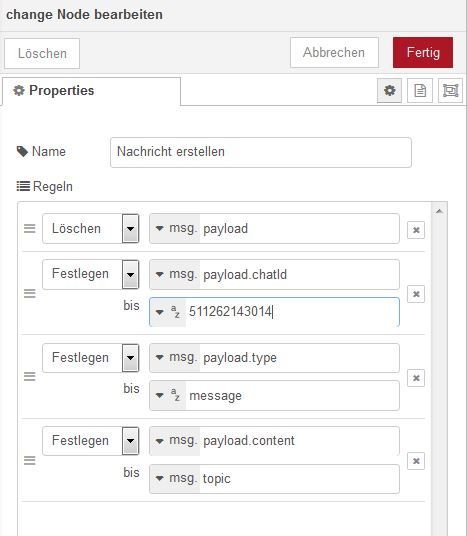
Task: Click the topic value field
Action: [x=299, y=479]
